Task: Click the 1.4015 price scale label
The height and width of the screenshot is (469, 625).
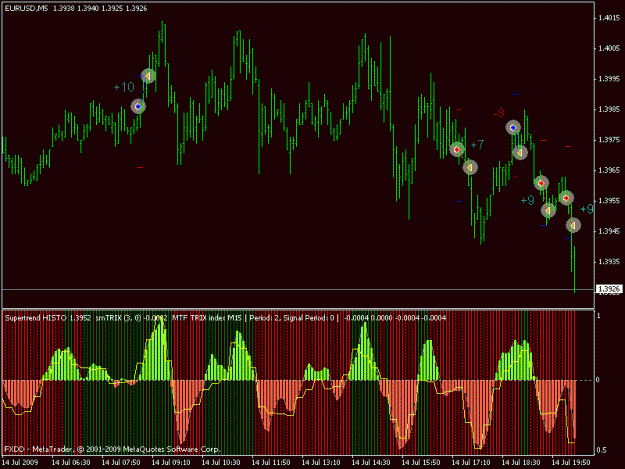Action: pyautogui.click(x=609, y=18)
